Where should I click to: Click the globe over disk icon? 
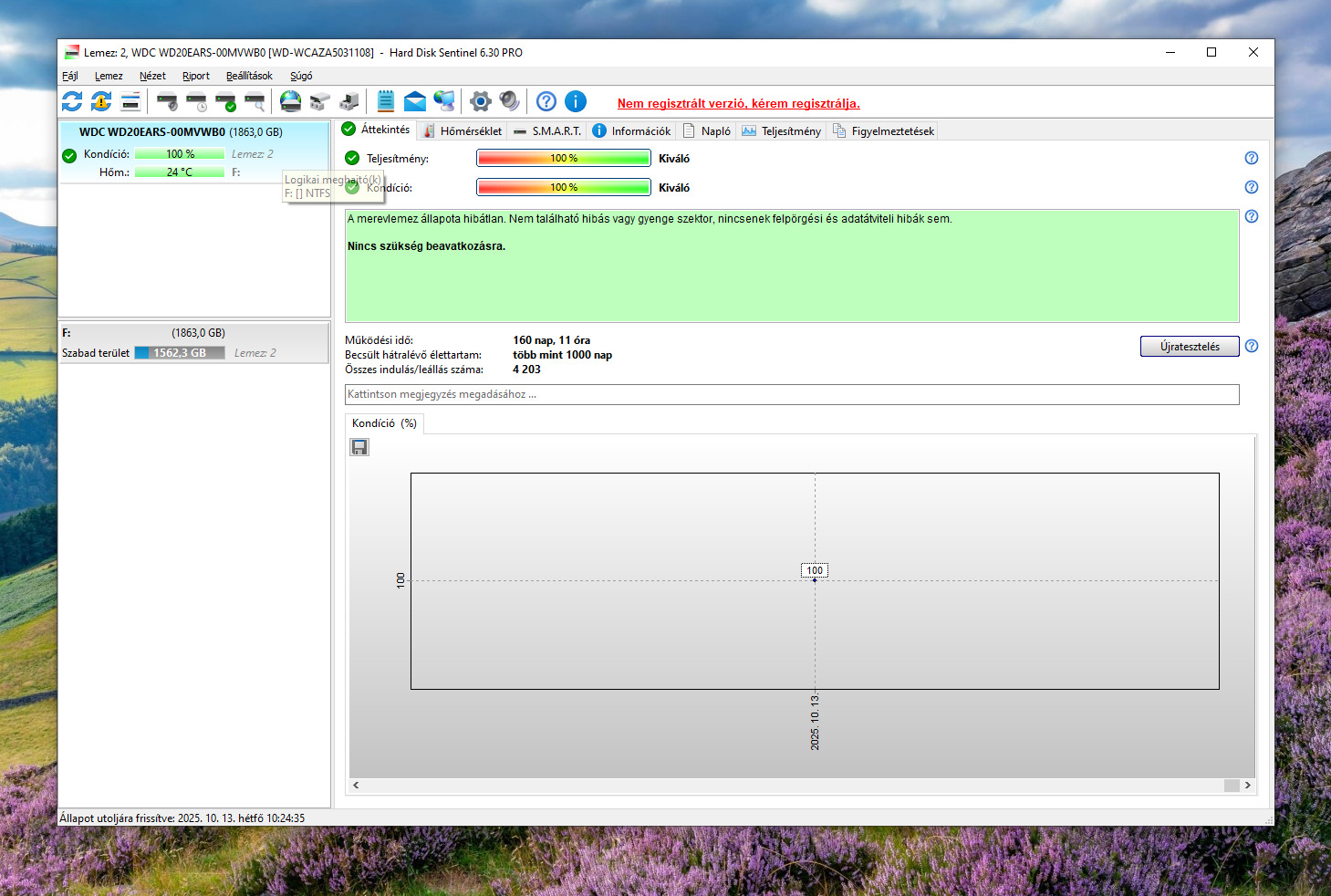pos(290,101)
